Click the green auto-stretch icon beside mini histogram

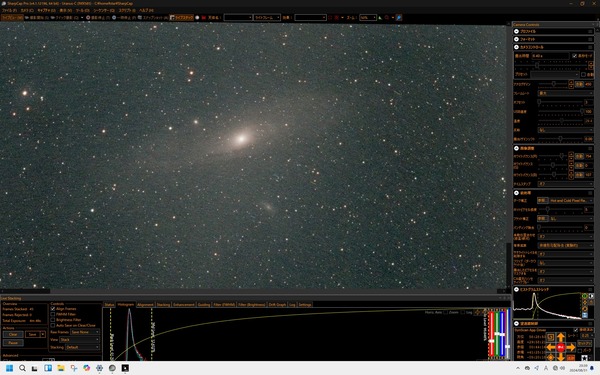tap(584, 296)
